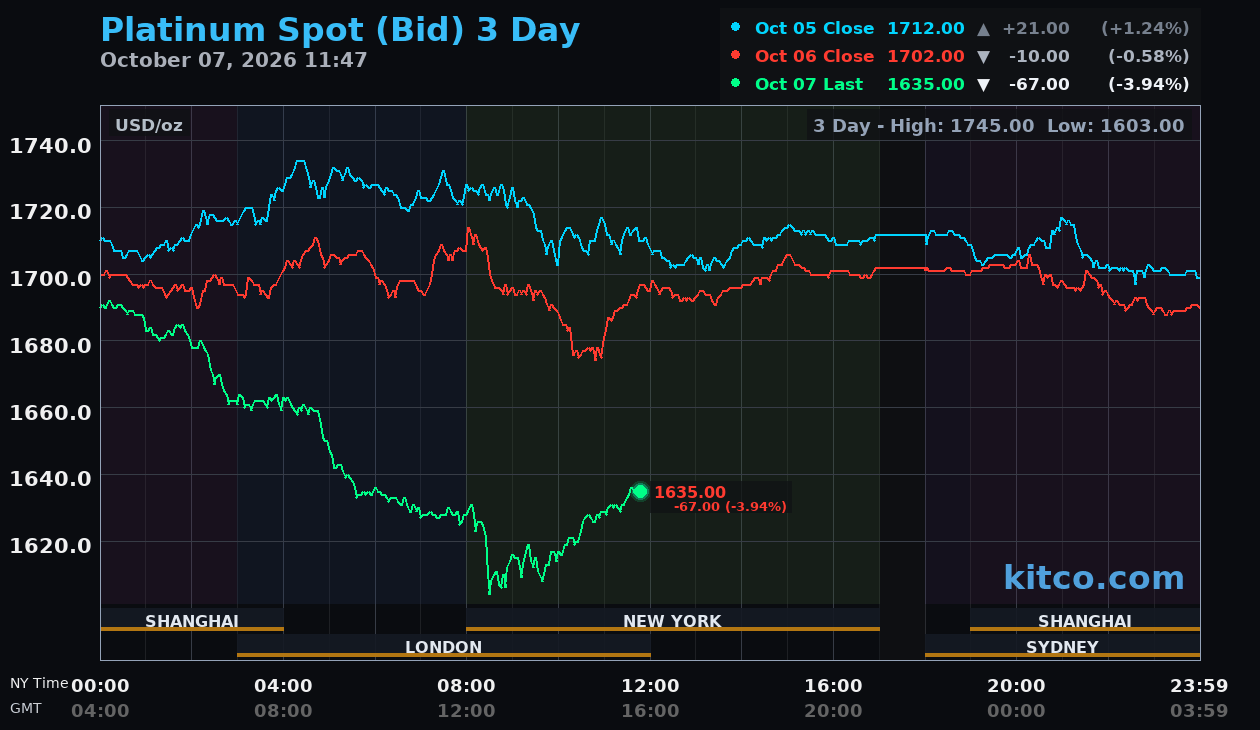Click the 1640.0 y-axis label

pyautogui.click(x=51, y=478)
